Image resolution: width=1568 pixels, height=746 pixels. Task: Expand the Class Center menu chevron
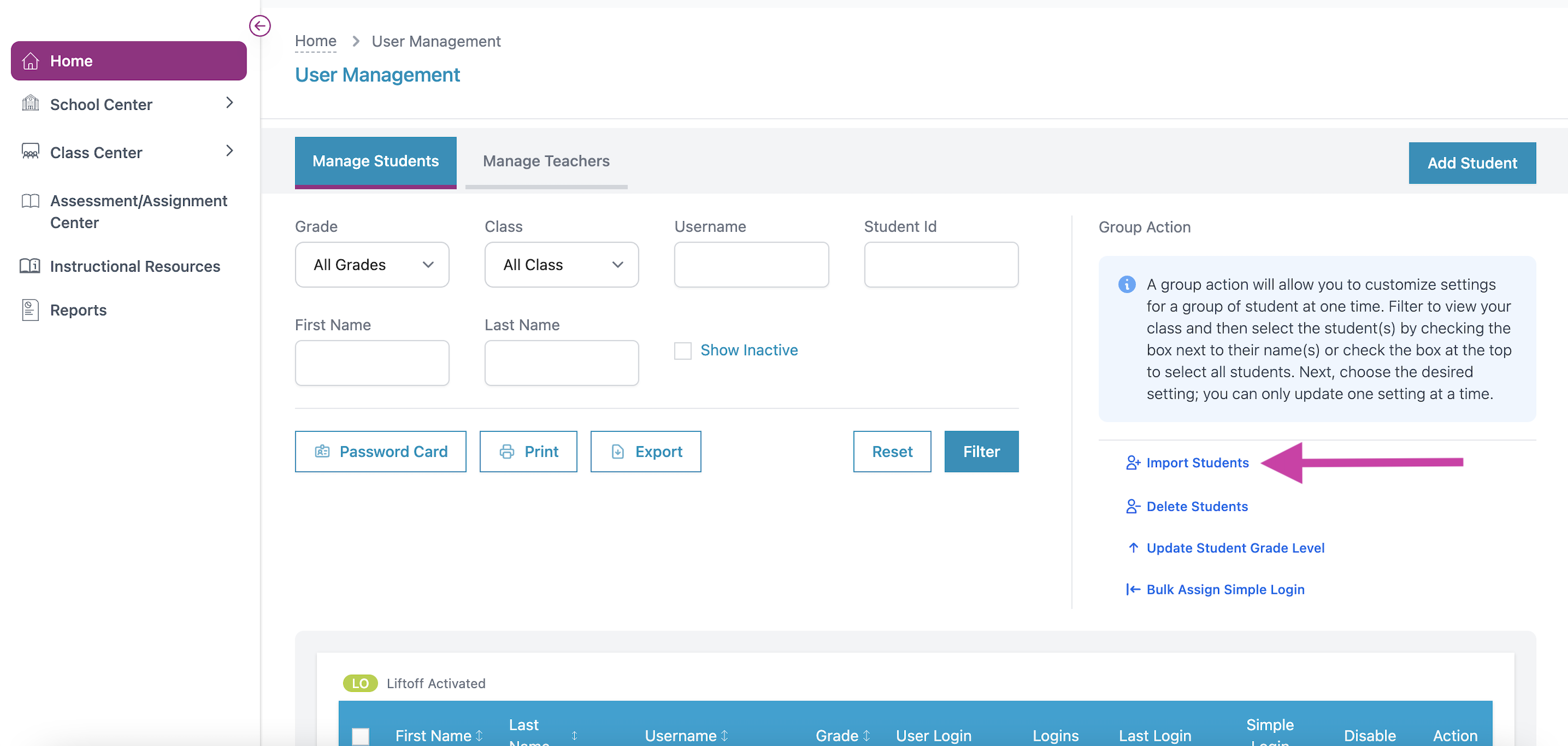click(230, 151)
